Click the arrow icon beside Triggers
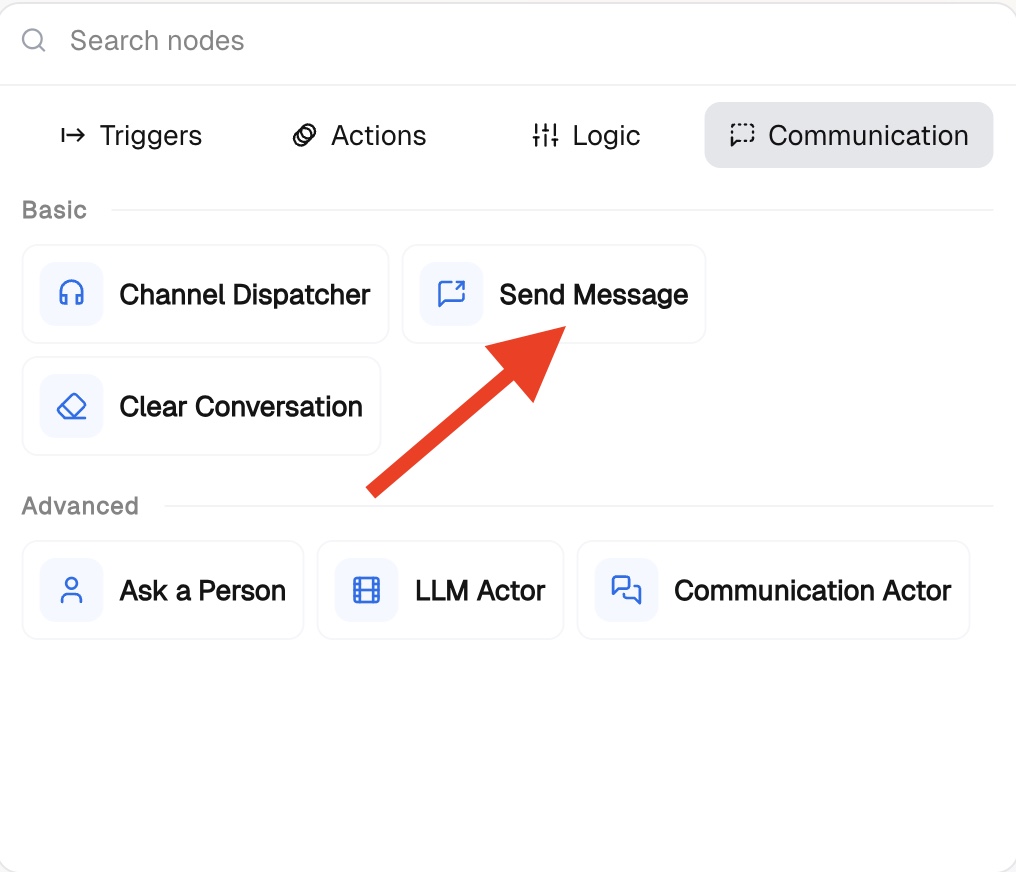 (73, 135)
